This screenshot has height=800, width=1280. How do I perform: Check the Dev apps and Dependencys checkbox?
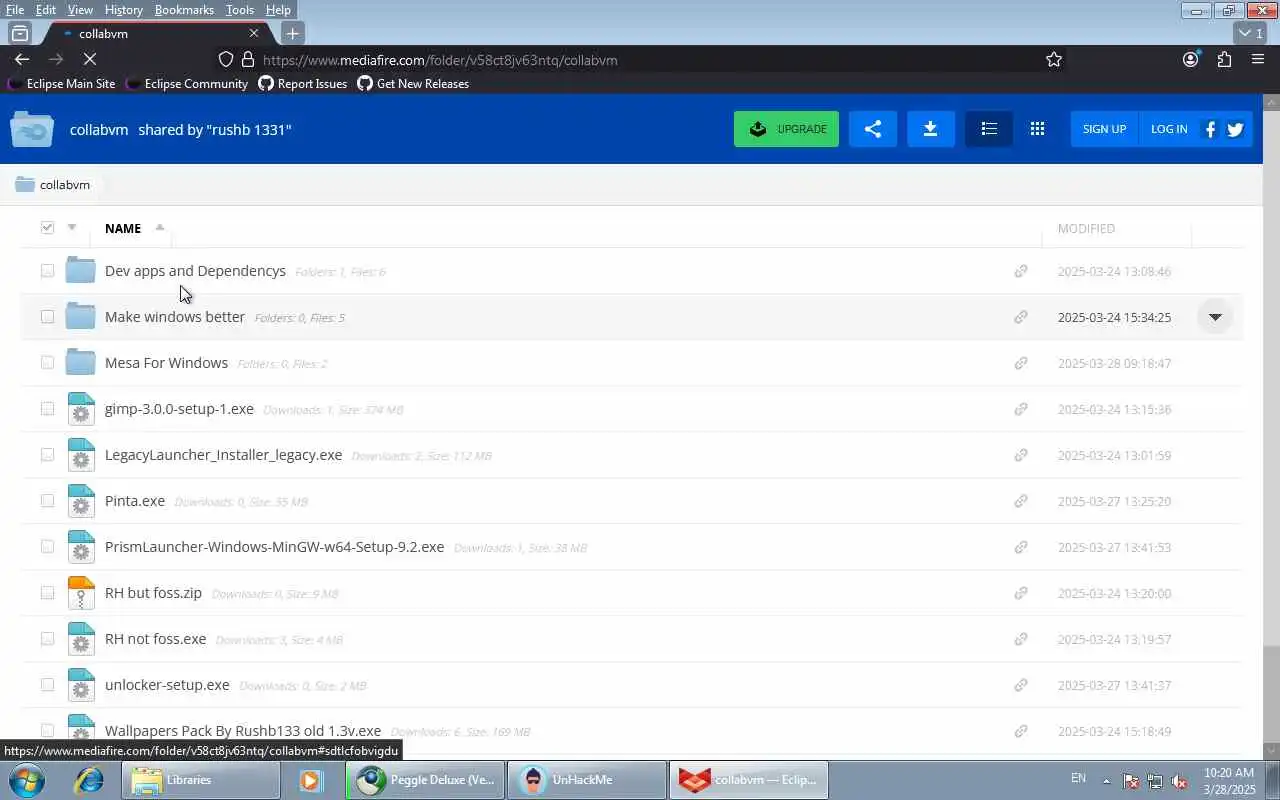coord(47,271)
